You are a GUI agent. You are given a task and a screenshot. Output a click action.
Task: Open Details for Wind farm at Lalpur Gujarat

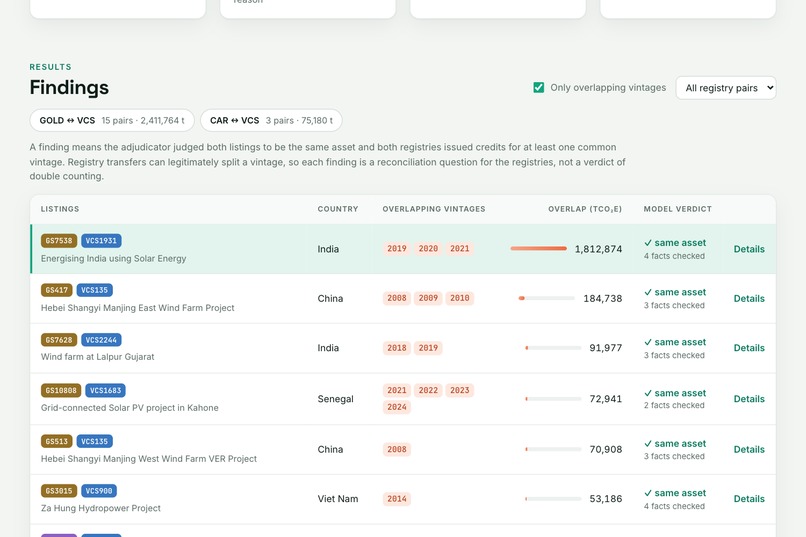click(x=749, y=348)
